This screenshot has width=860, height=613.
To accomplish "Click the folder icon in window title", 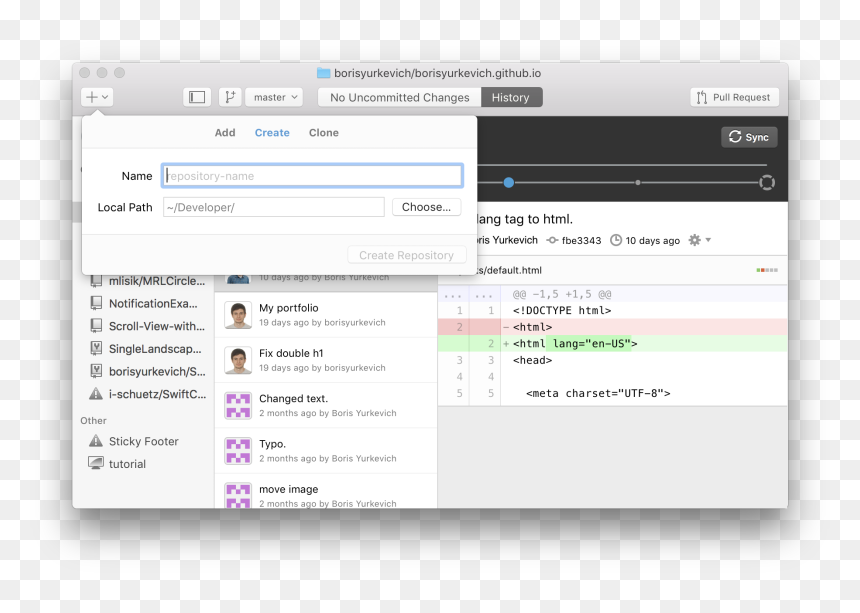I will pos(324,73).
